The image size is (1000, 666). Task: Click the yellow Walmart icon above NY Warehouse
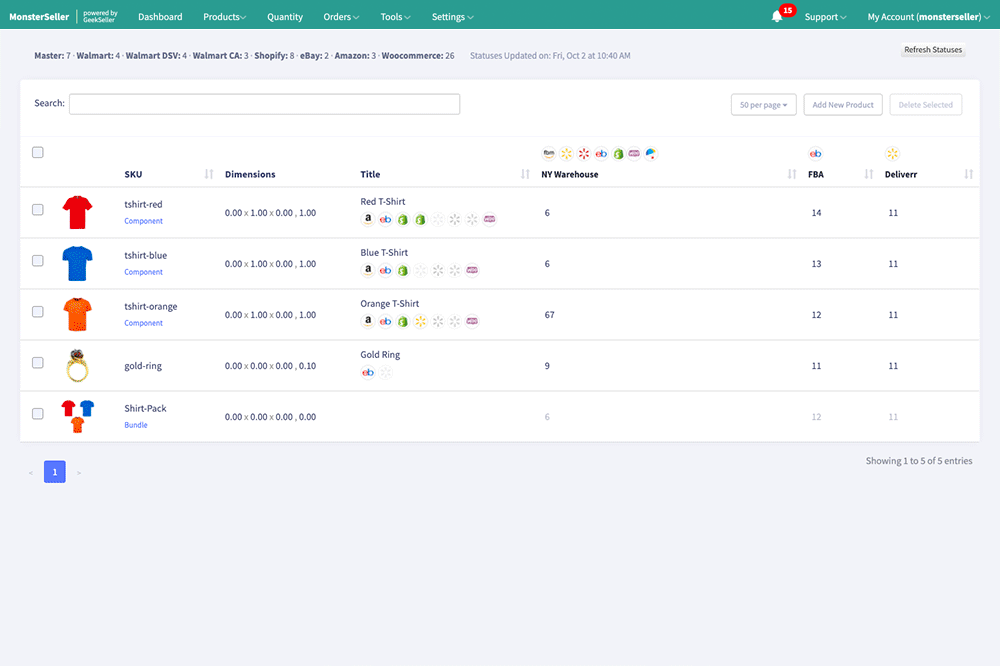click(566, 154)
